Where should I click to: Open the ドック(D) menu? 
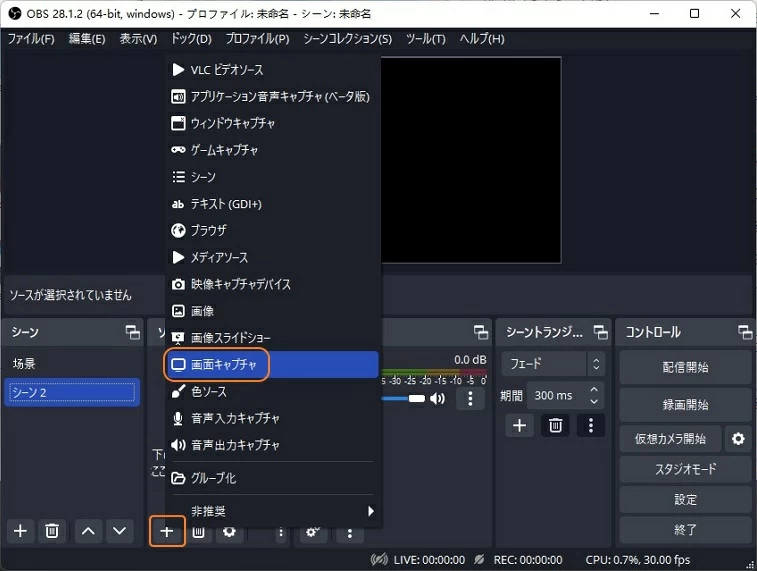[191, 39]
